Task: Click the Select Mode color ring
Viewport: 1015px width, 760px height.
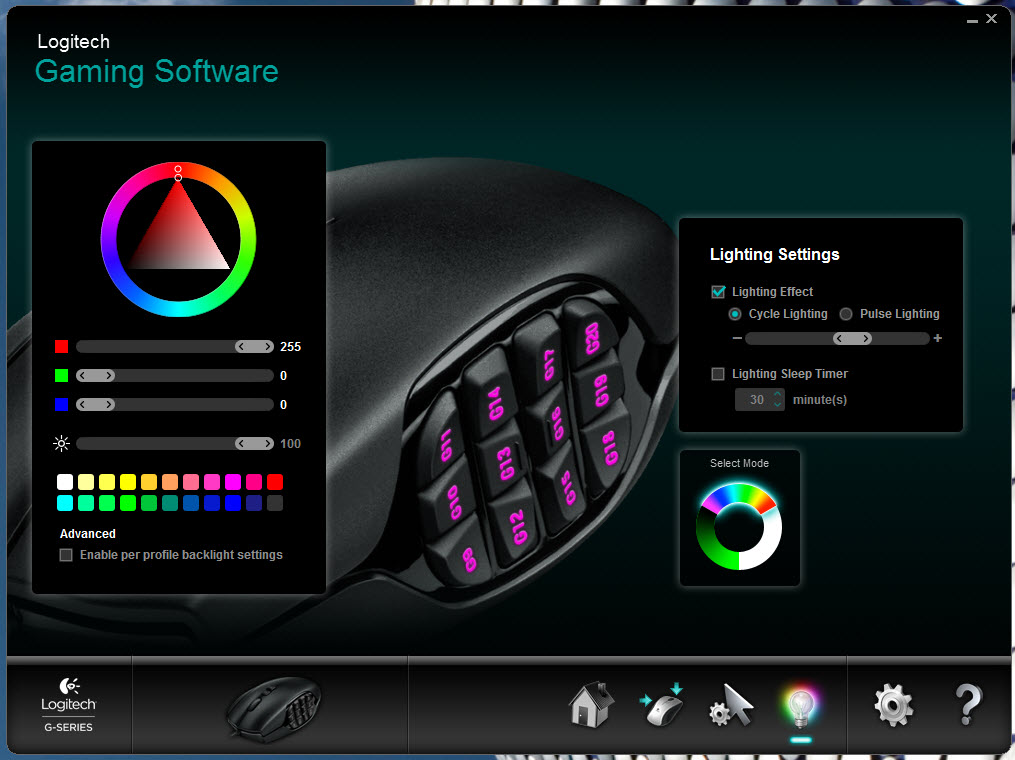Action: [739, 526]
